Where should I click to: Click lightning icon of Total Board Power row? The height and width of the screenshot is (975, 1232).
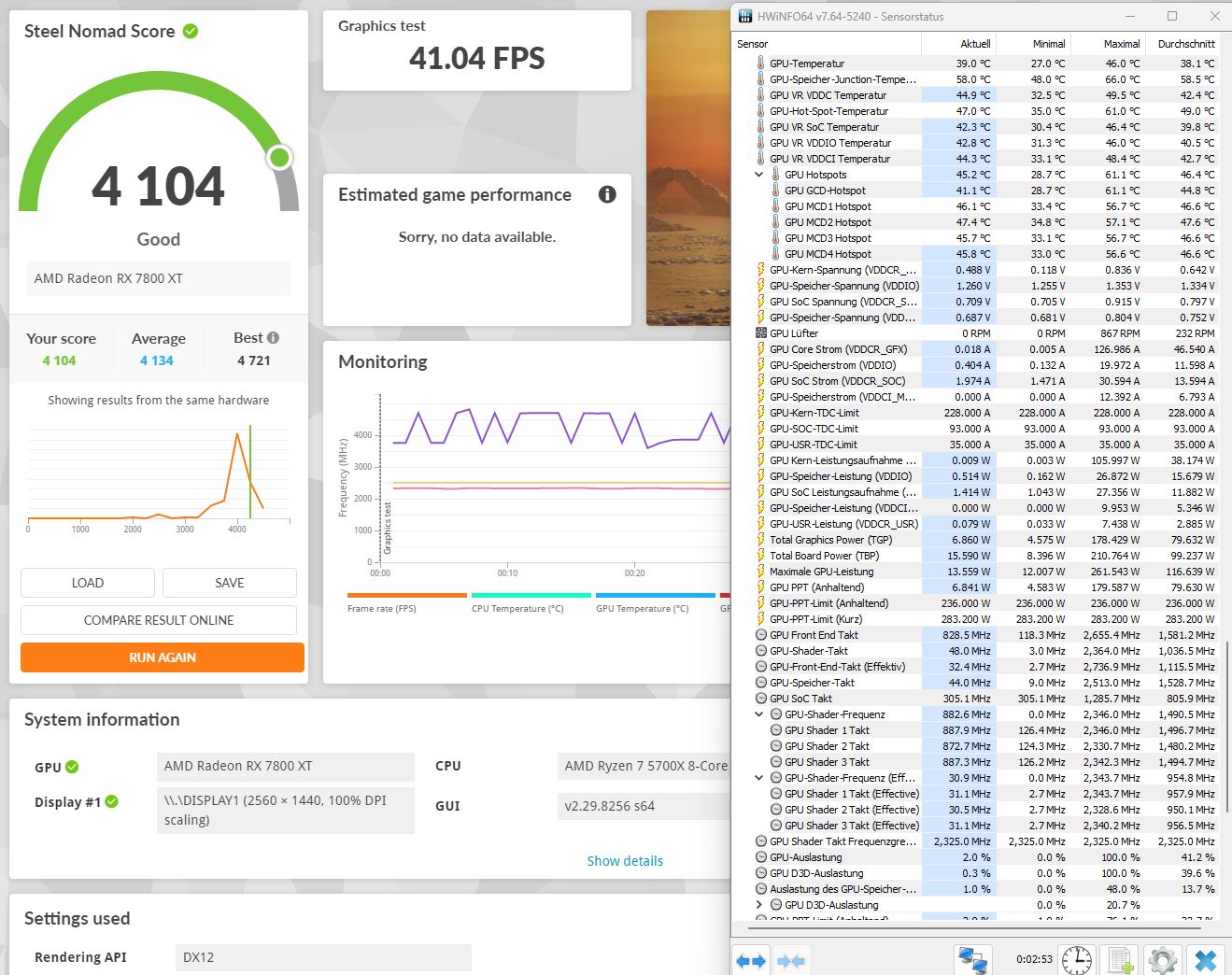pos(760,556)
